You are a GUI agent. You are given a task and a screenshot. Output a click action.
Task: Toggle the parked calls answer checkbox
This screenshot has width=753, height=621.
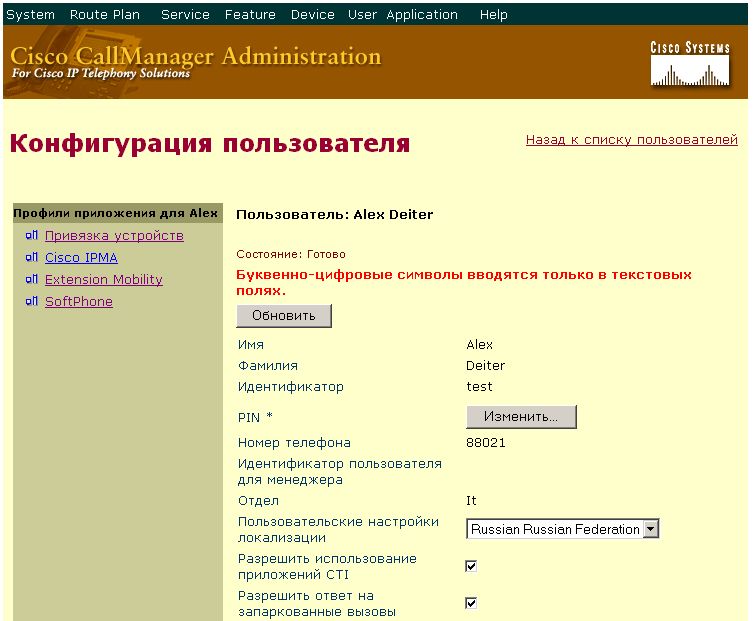(x=471, y=603)
